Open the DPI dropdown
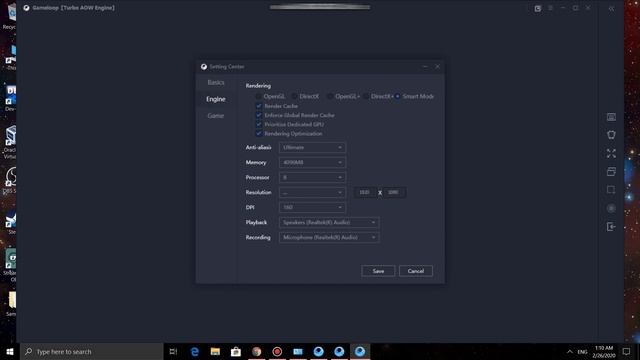 click(x=312, y=207)
